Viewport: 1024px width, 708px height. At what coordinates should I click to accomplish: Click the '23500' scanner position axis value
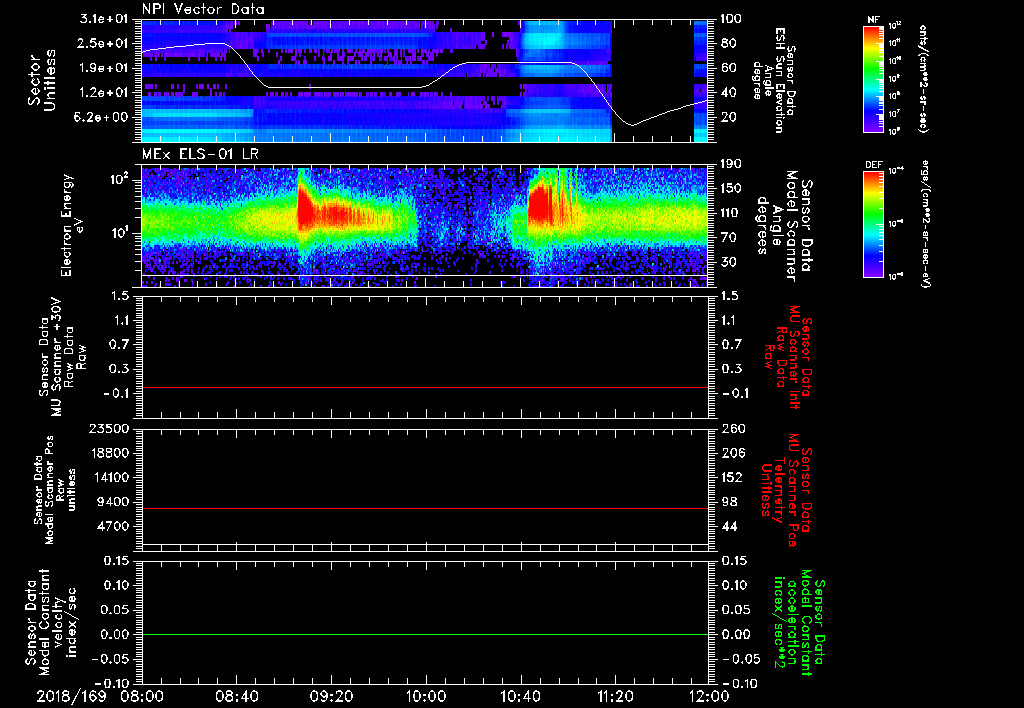click(x=110, y=429)
